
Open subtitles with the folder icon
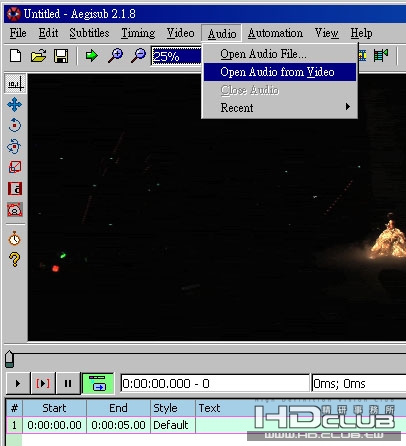coord(39,56)
